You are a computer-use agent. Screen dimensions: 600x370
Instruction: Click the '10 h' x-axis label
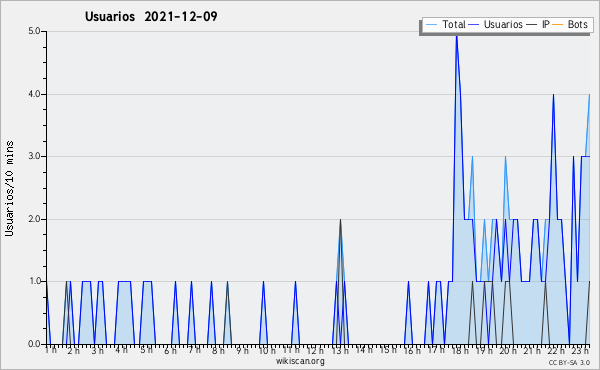267,351
